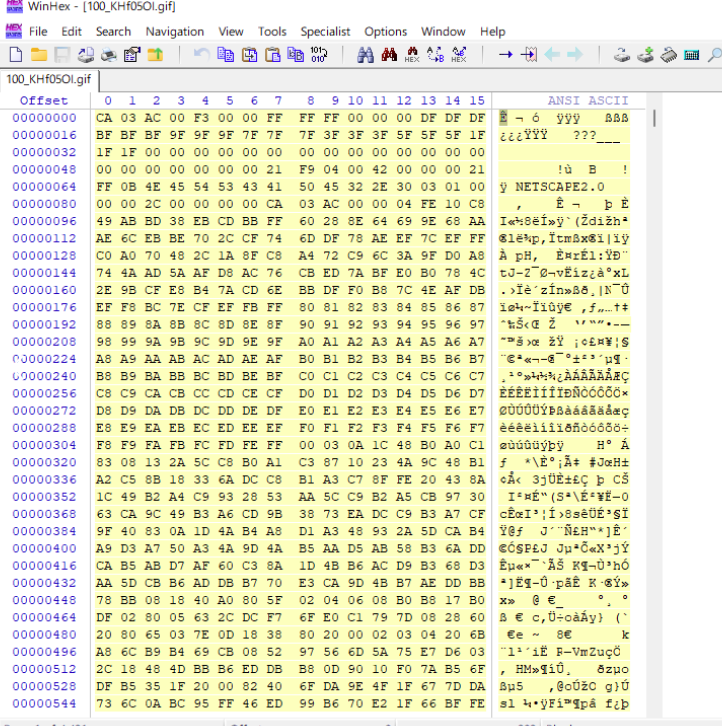Click the Go To Offset arrow icon
The width and height of the screenshot is (722, 726).
[x=505, y=54]
